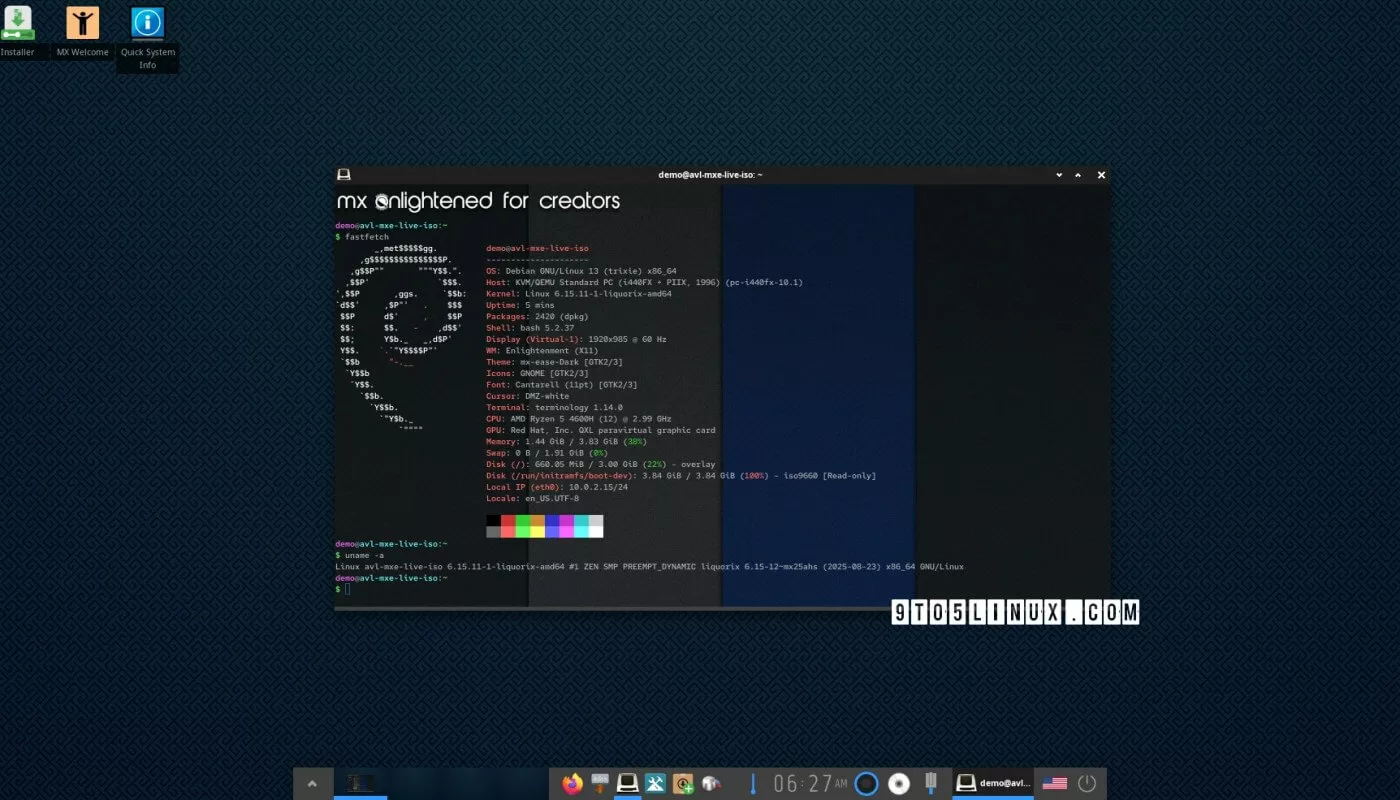
Task: Click the red block in fastfetch color palette
Action: [x=508, y=521]
